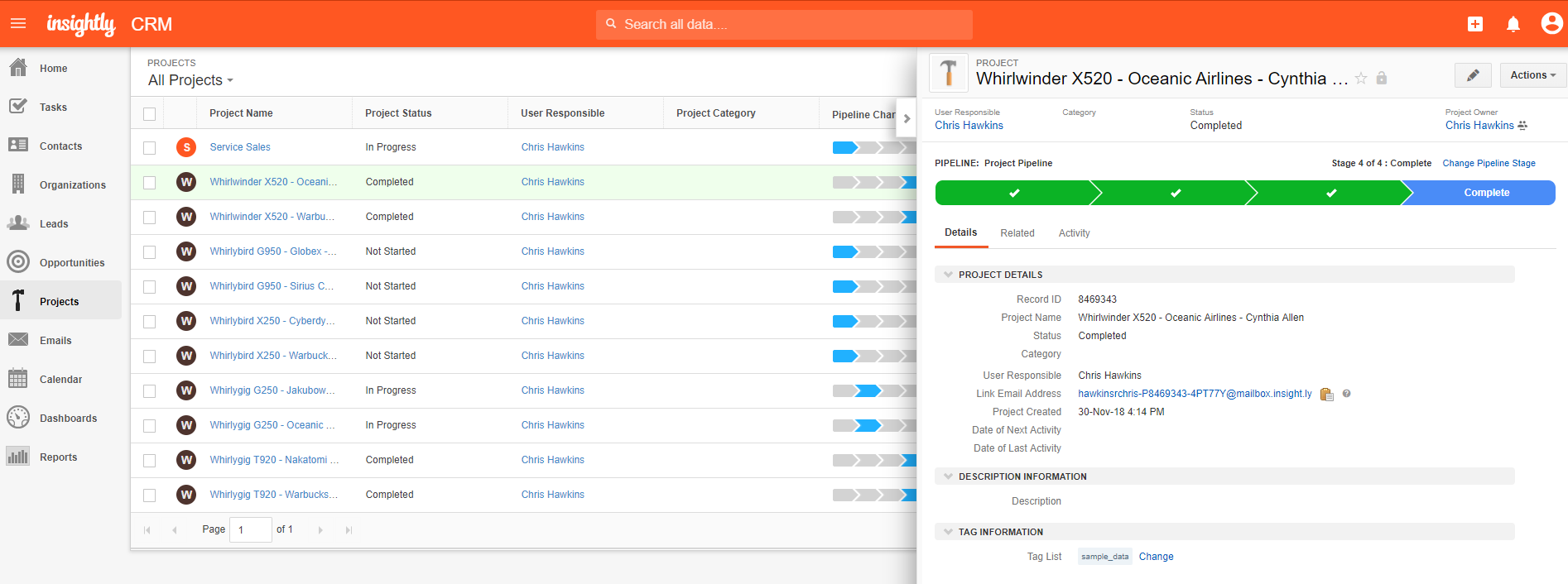
Task: Check the Whirlwinder X520 - Warbu... row checkbox
Action: [149, 218]
